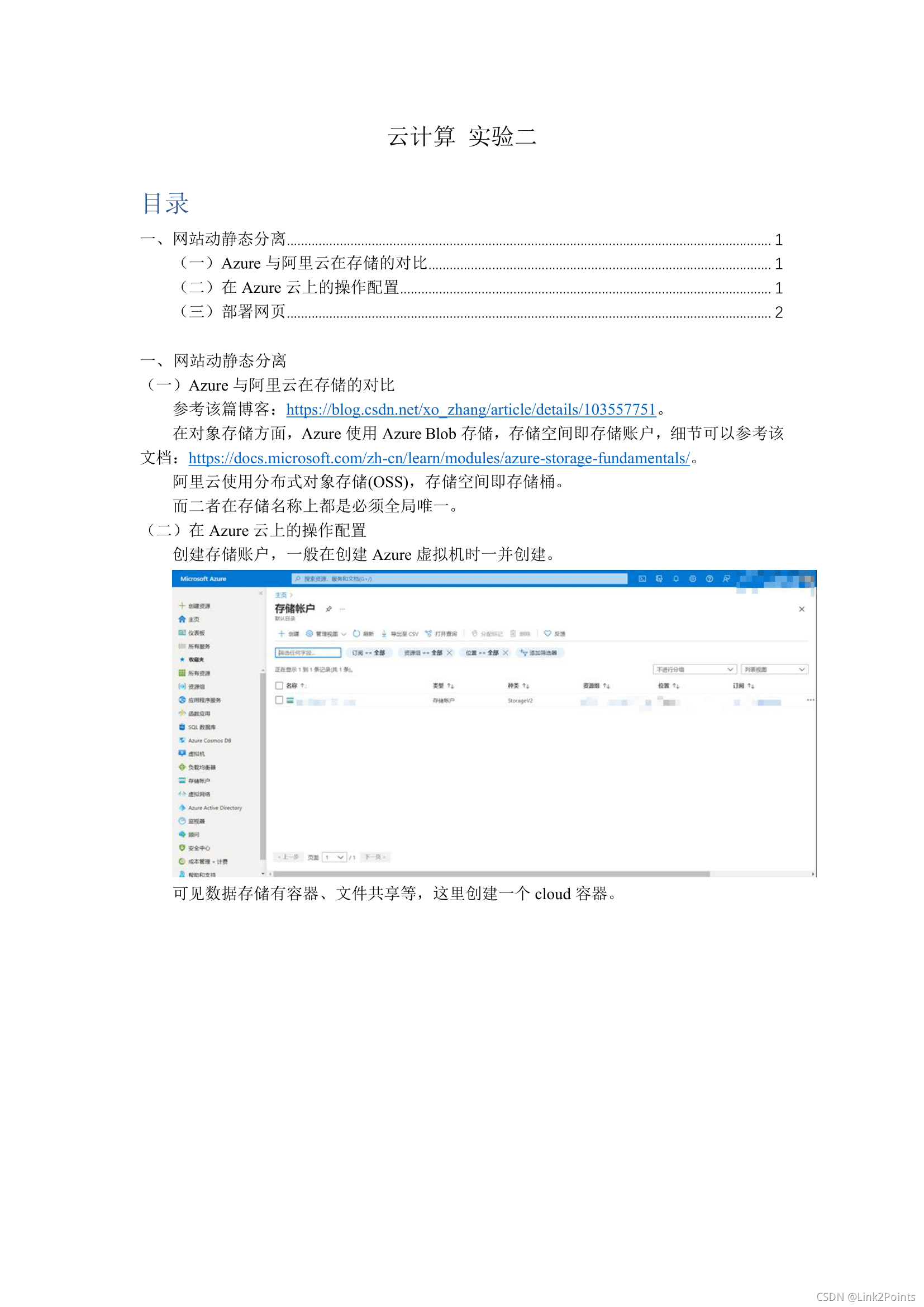Click the 主页 breadcrumb link
The image size is (924, 1307).
tap(281, 595)
